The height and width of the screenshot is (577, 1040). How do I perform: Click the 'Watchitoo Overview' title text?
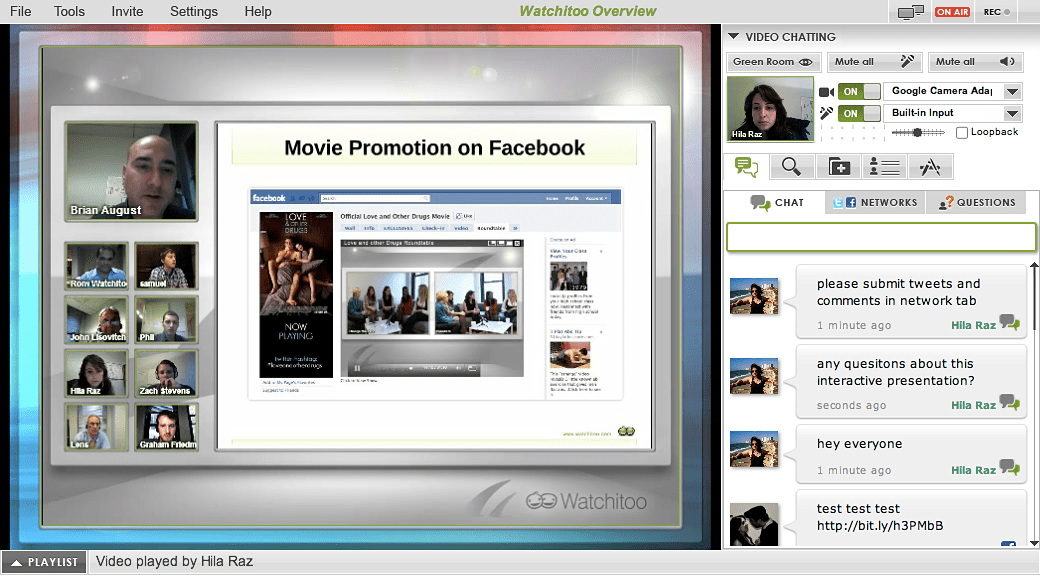tap(588, 11)
